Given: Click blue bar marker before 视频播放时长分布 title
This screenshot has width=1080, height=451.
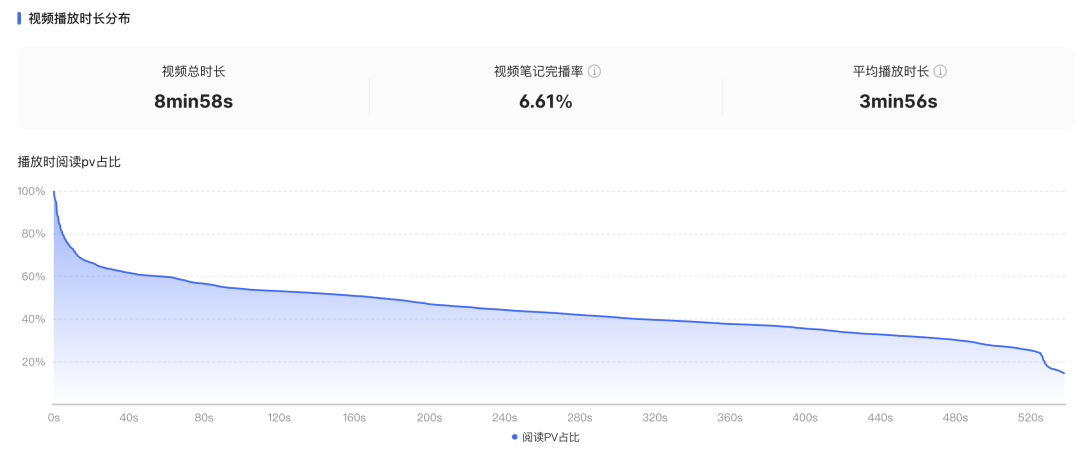Looking at the screenshot, I should (x=20, y=18).
